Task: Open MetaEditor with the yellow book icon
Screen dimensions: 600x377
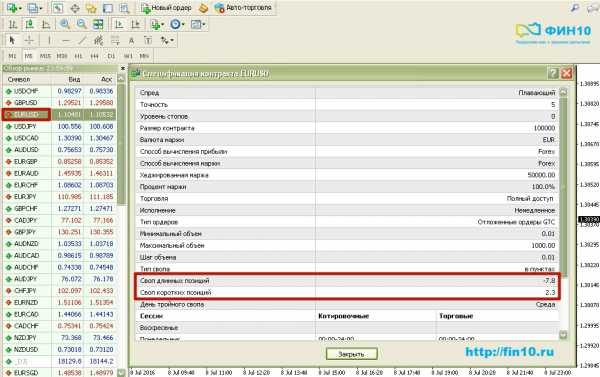Action: (203, 8)
